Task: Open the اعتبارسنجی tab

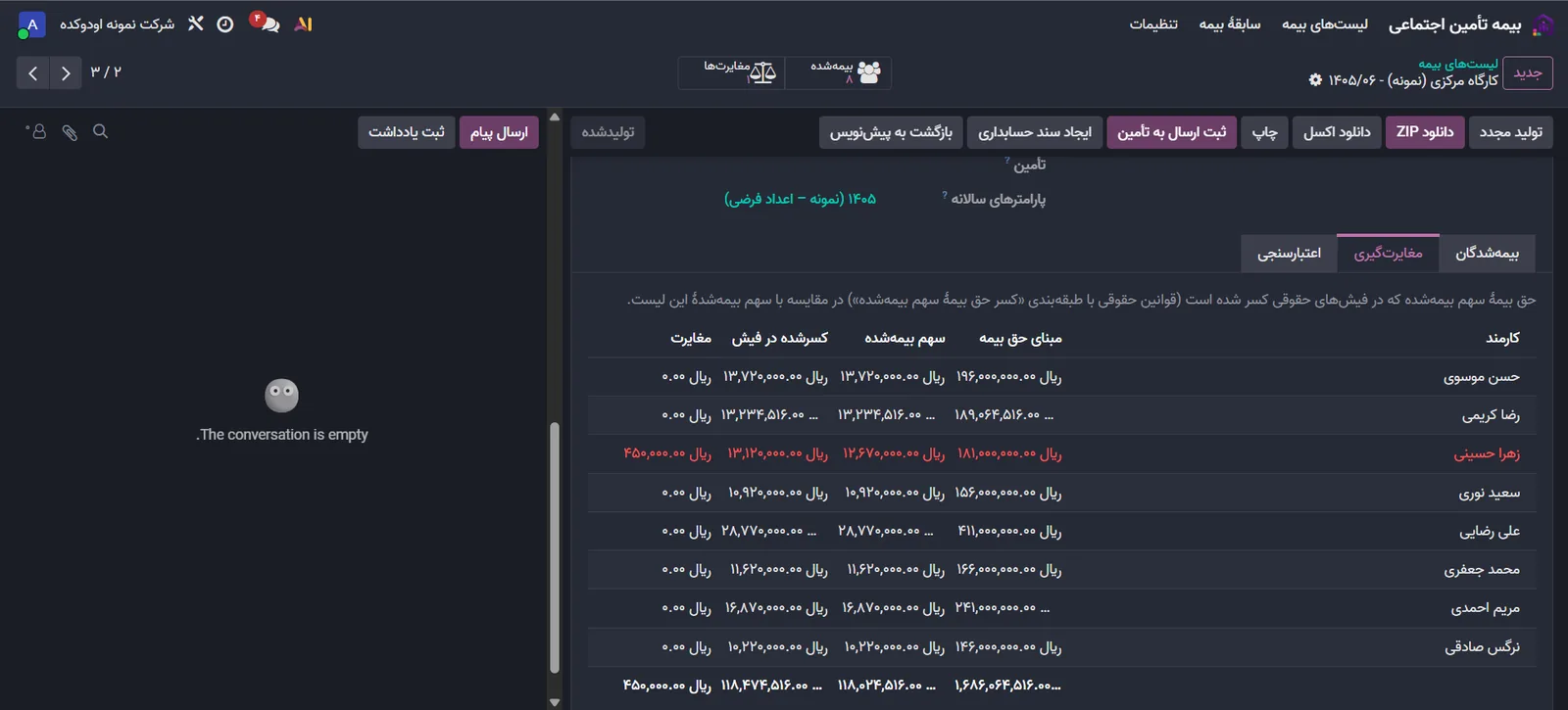Action: pos(1289,254)
